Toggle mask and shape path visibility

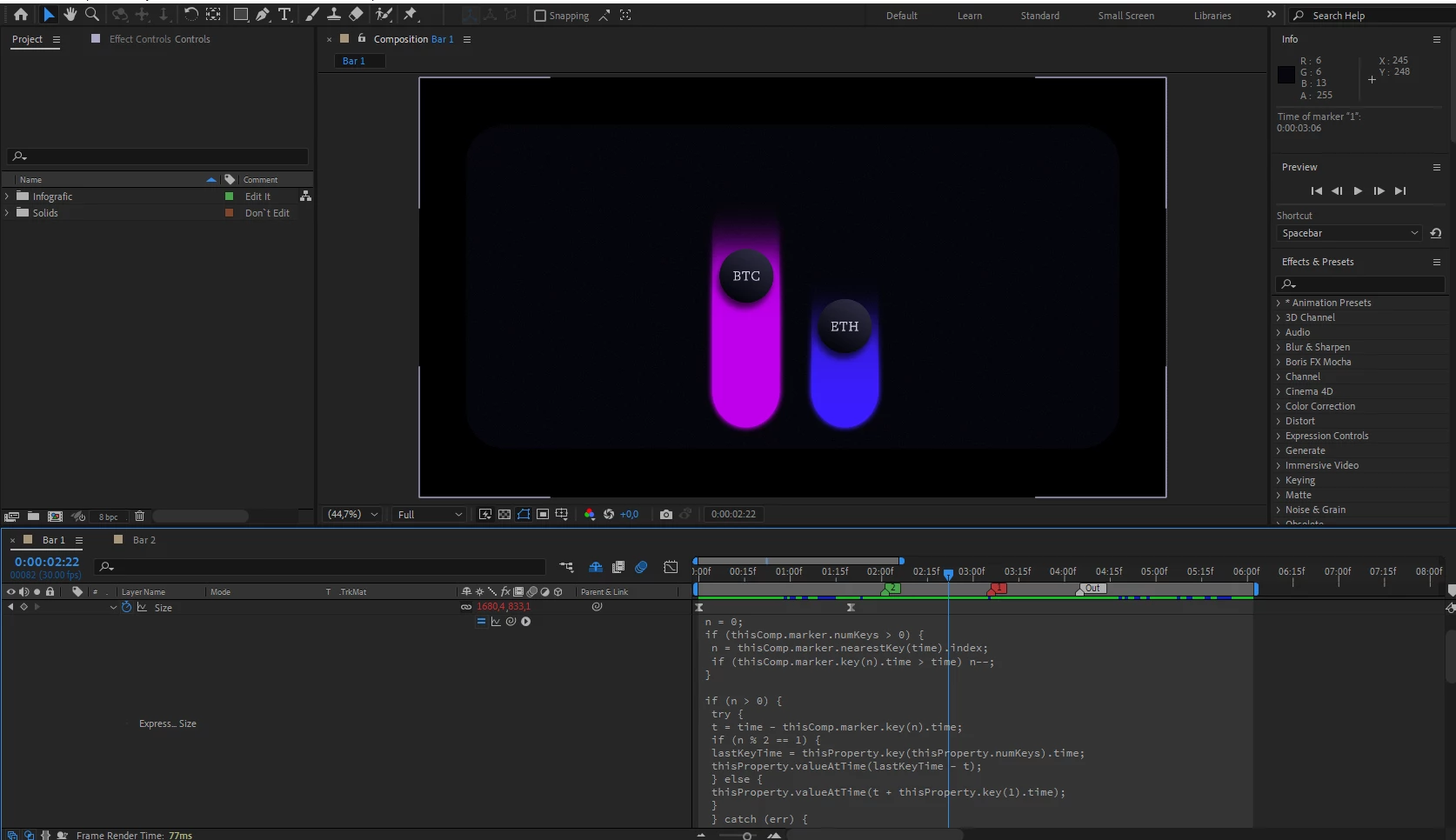click(x=524, y=515)
